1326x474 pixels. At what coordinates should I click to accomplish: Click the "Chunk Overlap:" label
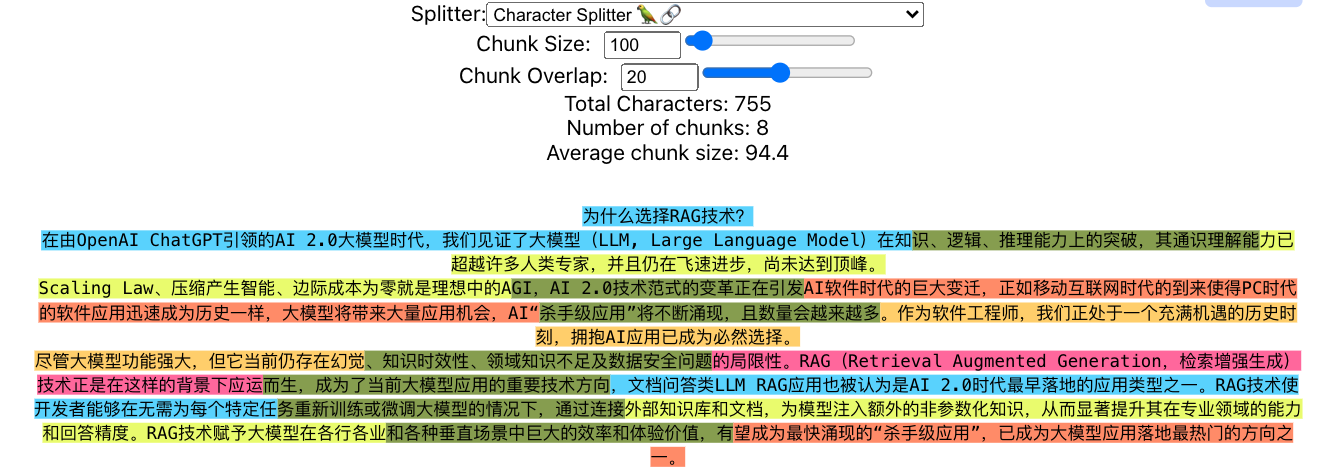[x=533, y=77]
